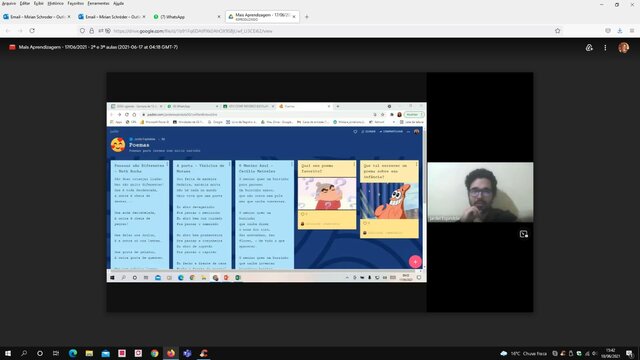Open the Google account avatar
The width and height of the screenshot is (640, 360).
click(x=623, y=48)
